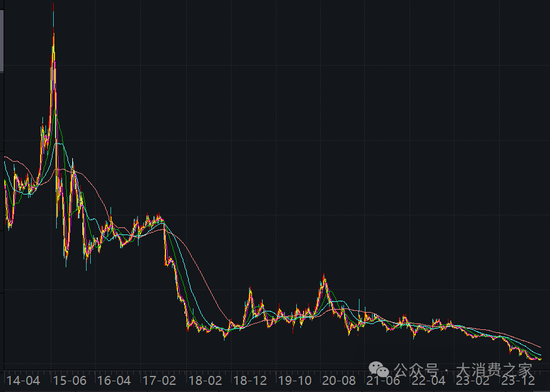Click the 大消费之家 watermark text

pos(494,370)
